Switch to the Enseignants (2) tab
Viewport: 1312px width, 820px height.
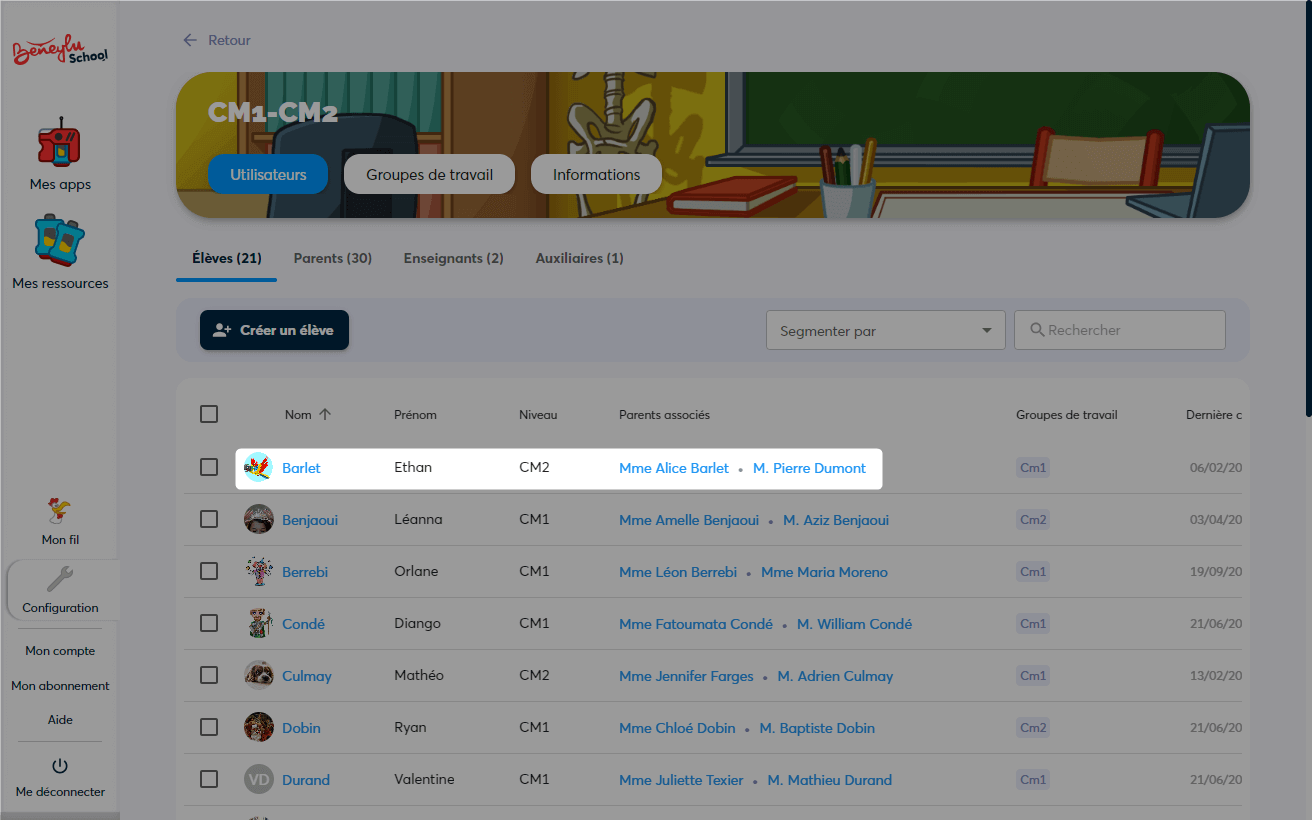click(453, 258)
